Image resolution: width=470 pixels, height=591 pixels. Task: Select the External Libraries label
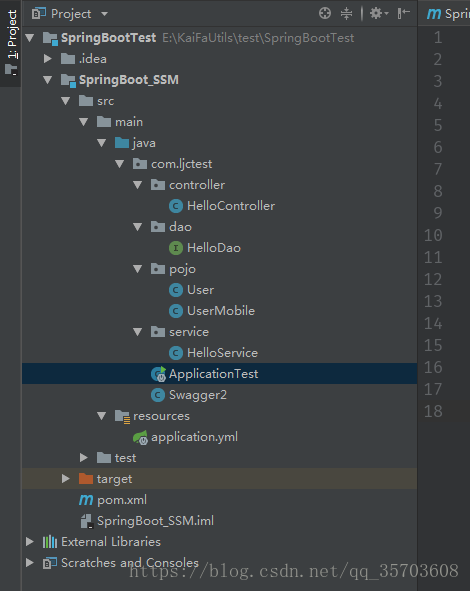coord(111,542)
